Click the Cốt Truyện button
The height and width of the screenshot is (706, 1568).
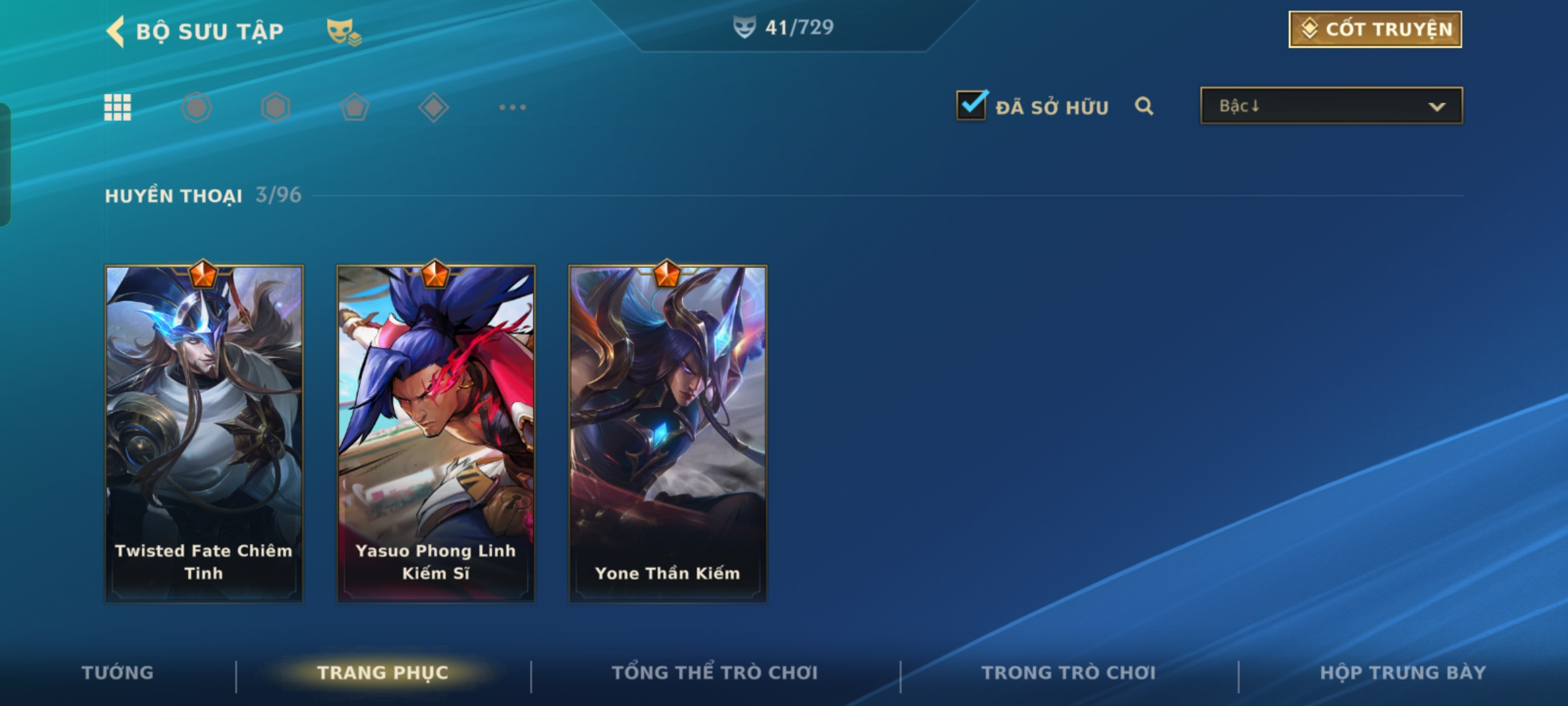1375,29
